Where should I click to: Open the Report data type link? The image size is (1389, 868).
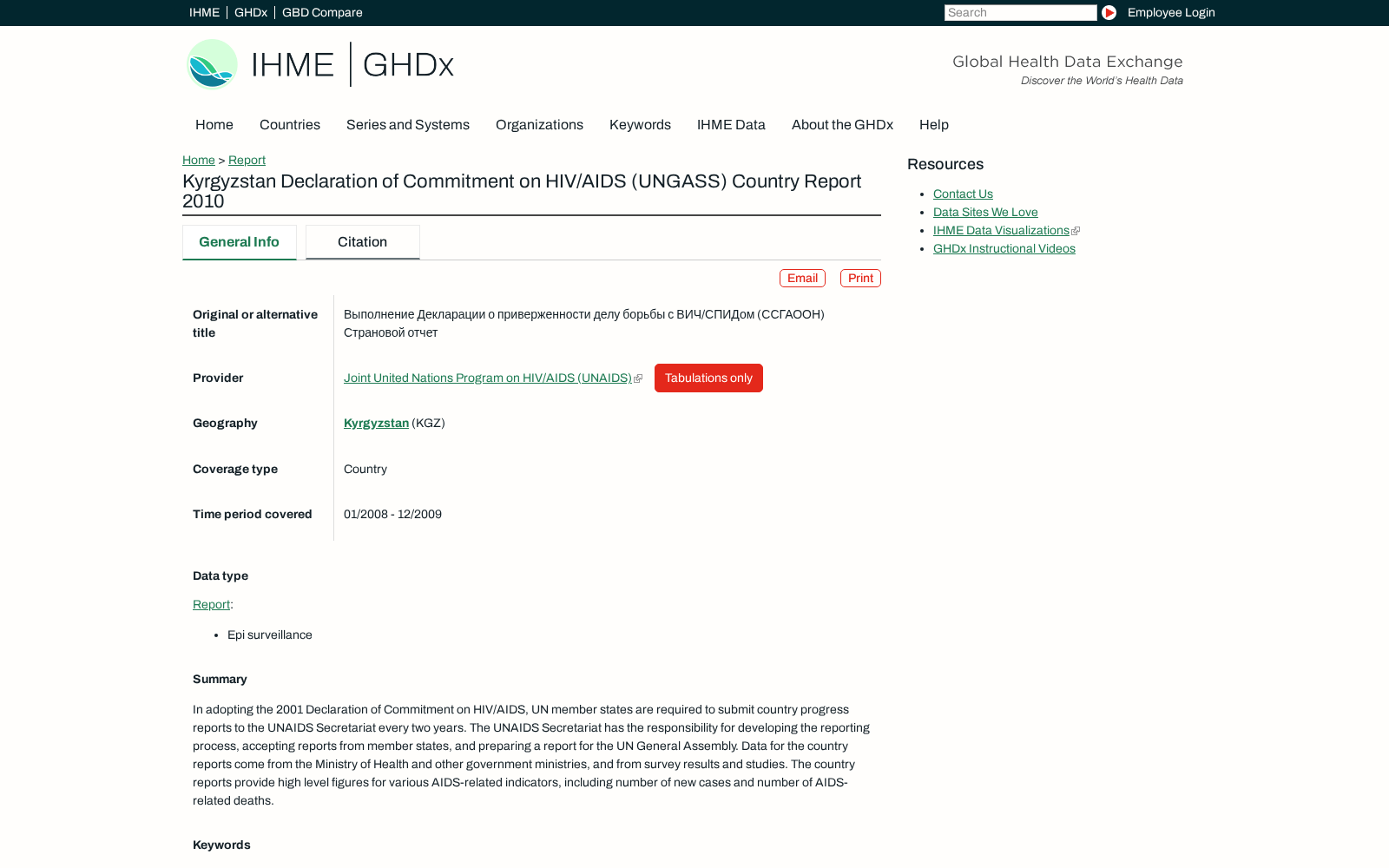[211, 605]
